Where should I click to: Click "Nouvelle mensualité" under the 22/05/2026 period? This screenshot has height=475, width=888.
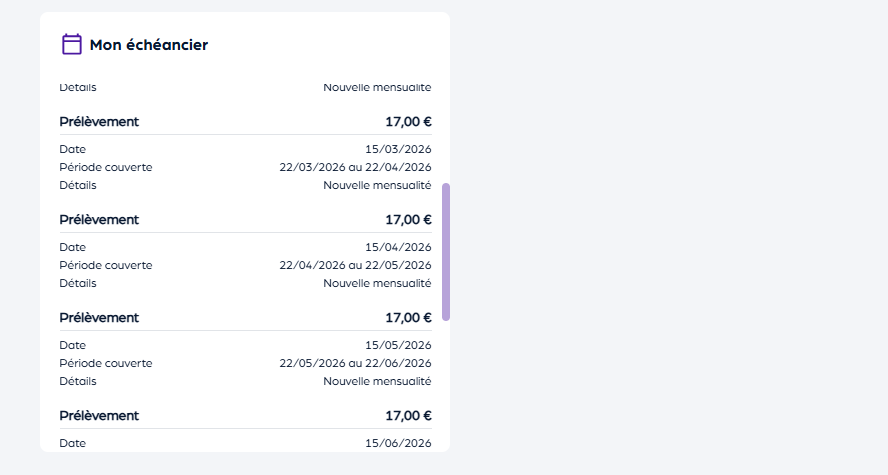pyautogui.click(x=377, y=381)
